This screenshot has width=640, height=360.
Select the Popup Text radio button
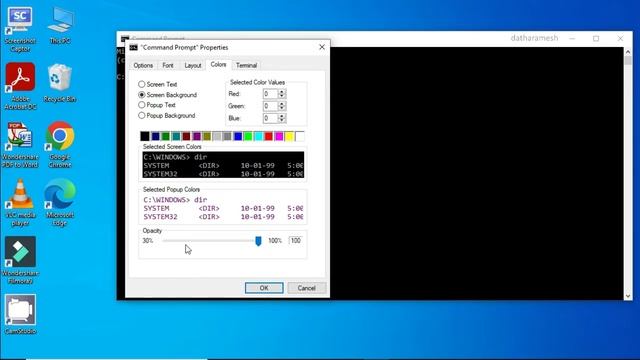[142, 105]
